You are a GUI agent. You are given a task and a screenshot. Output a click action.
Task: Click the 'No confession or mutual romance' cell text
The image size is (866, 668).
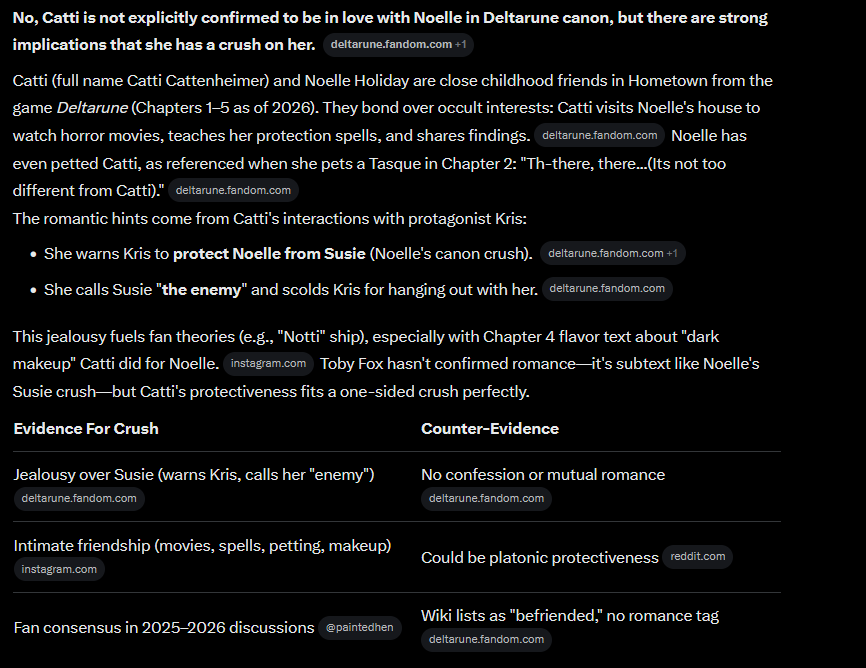click(x=543, y=475)
